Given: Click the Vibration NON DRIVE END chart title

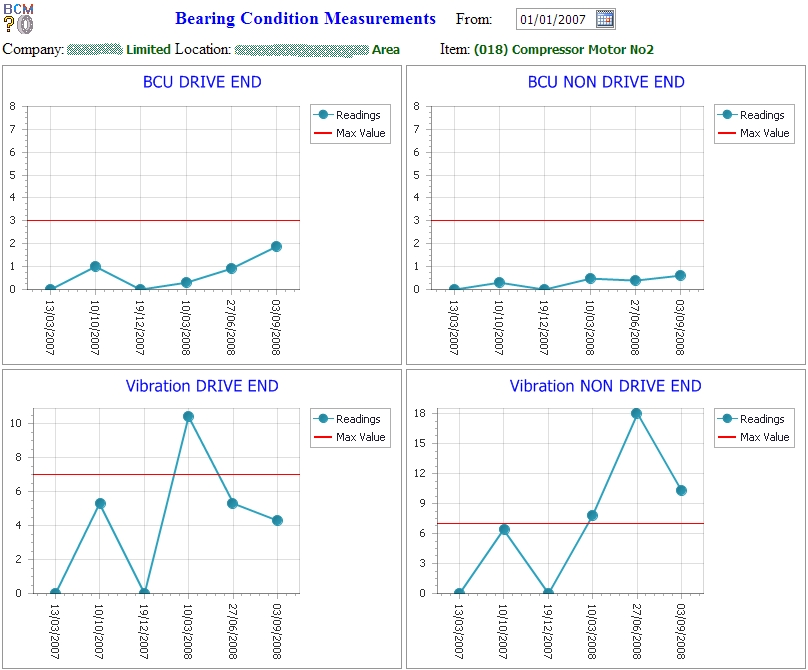Looking at the screenshot, I should 605,386.
